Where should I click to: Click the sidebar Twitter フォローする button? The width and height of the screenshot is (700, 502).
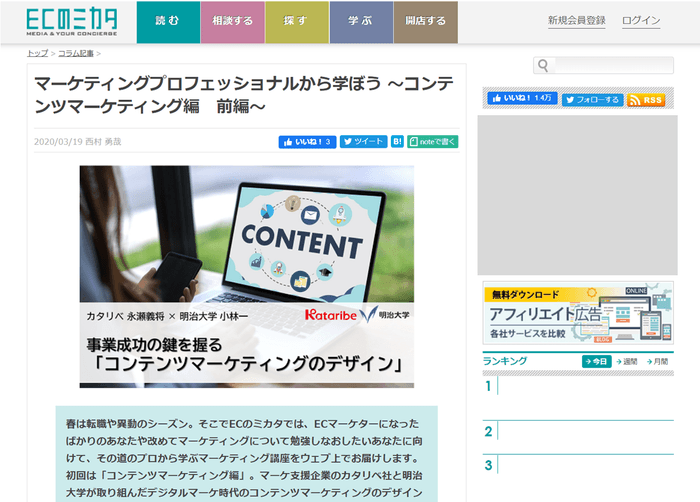coord(592,100)
